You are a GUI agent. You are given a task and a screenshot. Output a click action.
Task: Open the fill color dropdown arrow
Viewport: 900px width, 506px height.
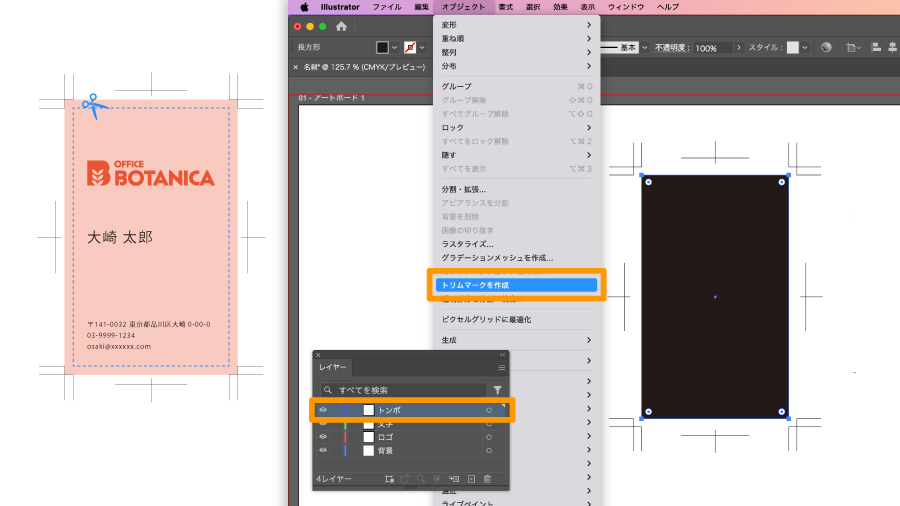[394, 48]
